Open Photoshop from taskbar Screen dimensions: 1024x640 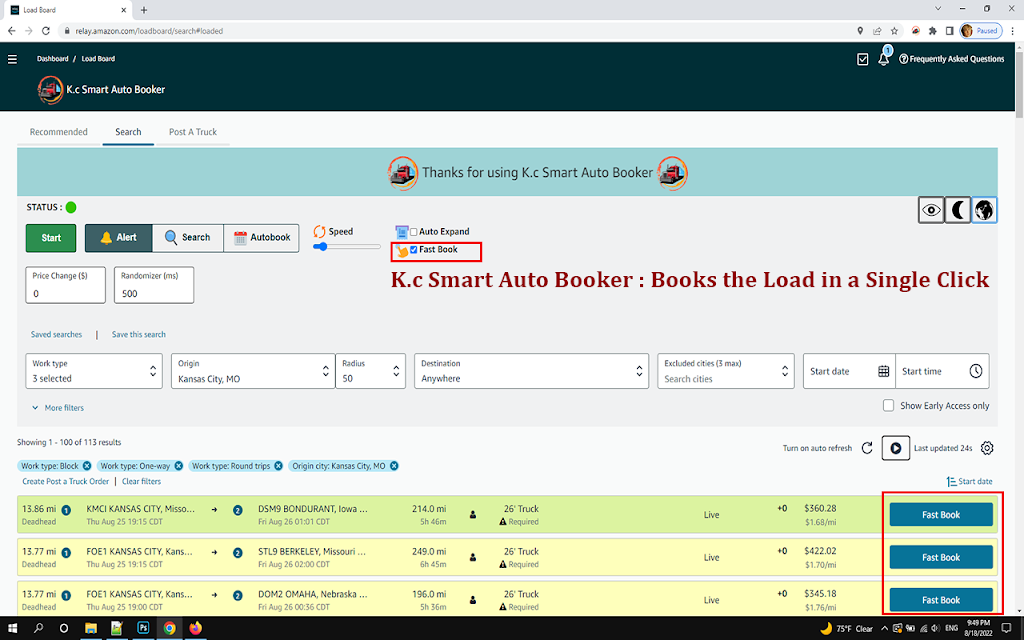[143, 628]
